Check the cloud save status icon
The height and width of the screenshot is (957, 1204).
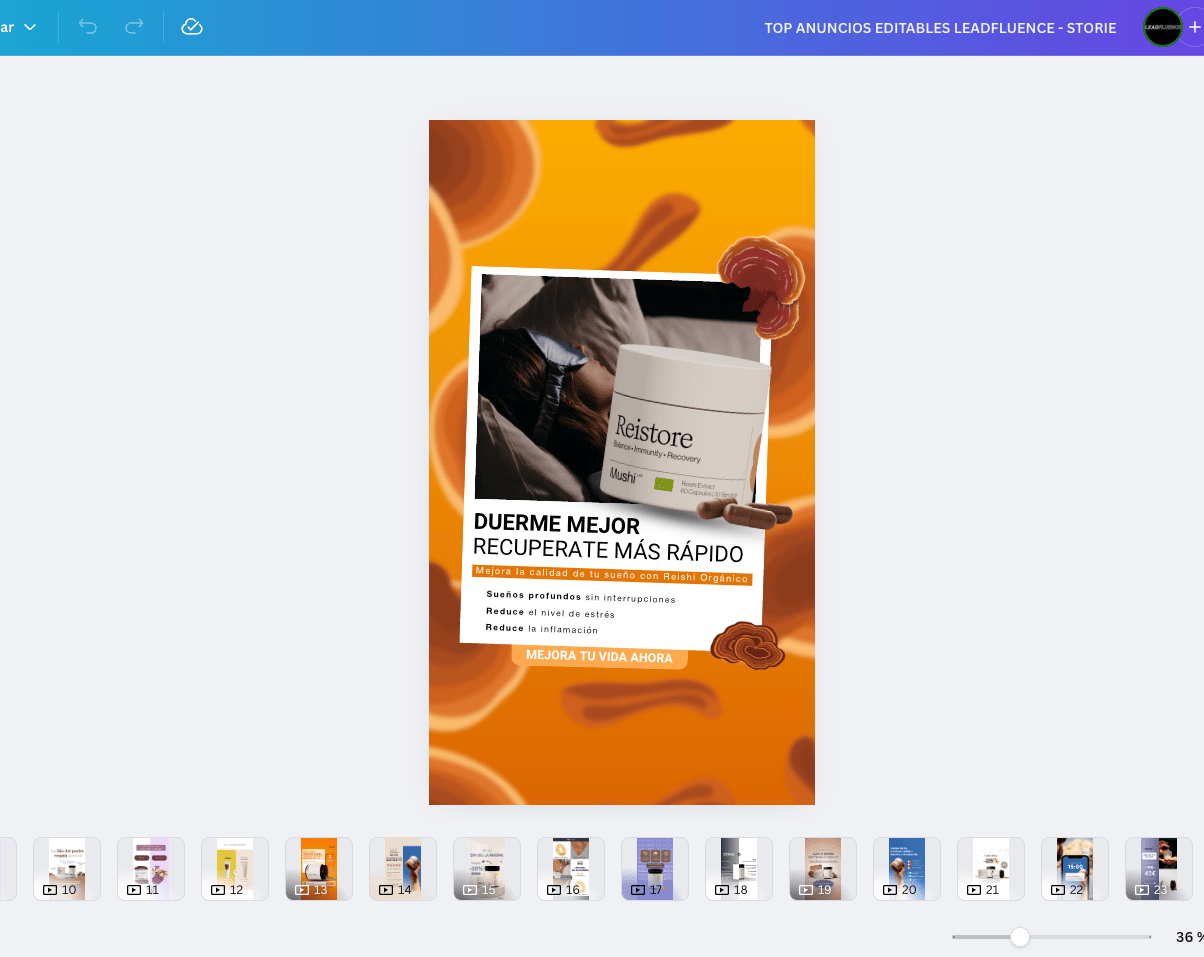click(x=192, y=27)
